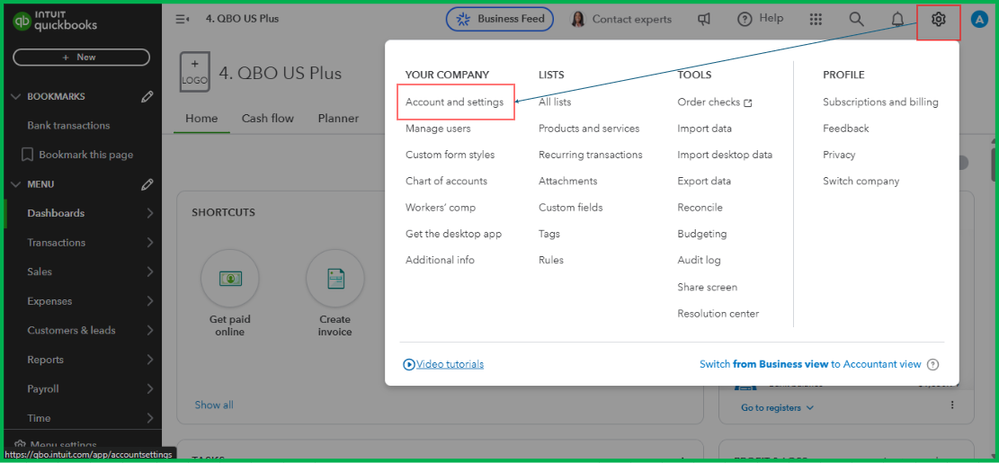Click the Get paid online shortcut icon
Image resolution: width=999 pixels, height=463 pixels.
click(x=229, y=278)
